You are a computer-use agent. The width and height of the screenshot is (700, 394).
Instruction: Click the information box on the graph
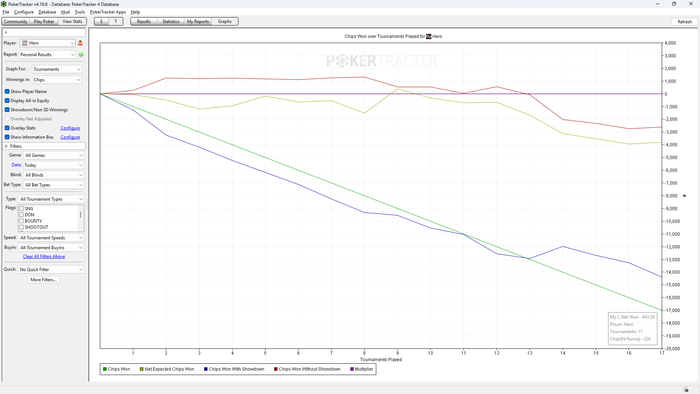[632, 328]
